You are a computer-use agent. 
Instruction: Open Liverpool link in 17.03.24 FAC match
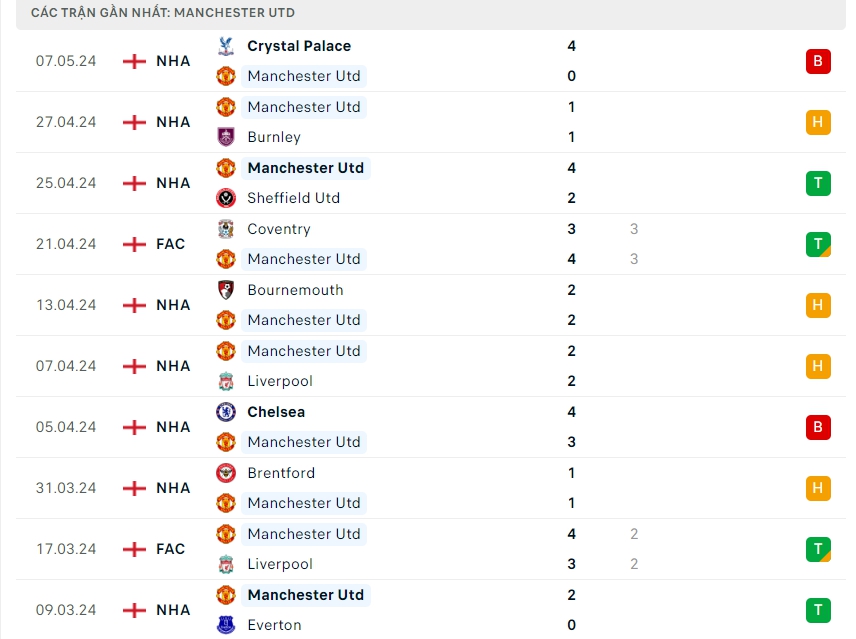pos(280,564)
